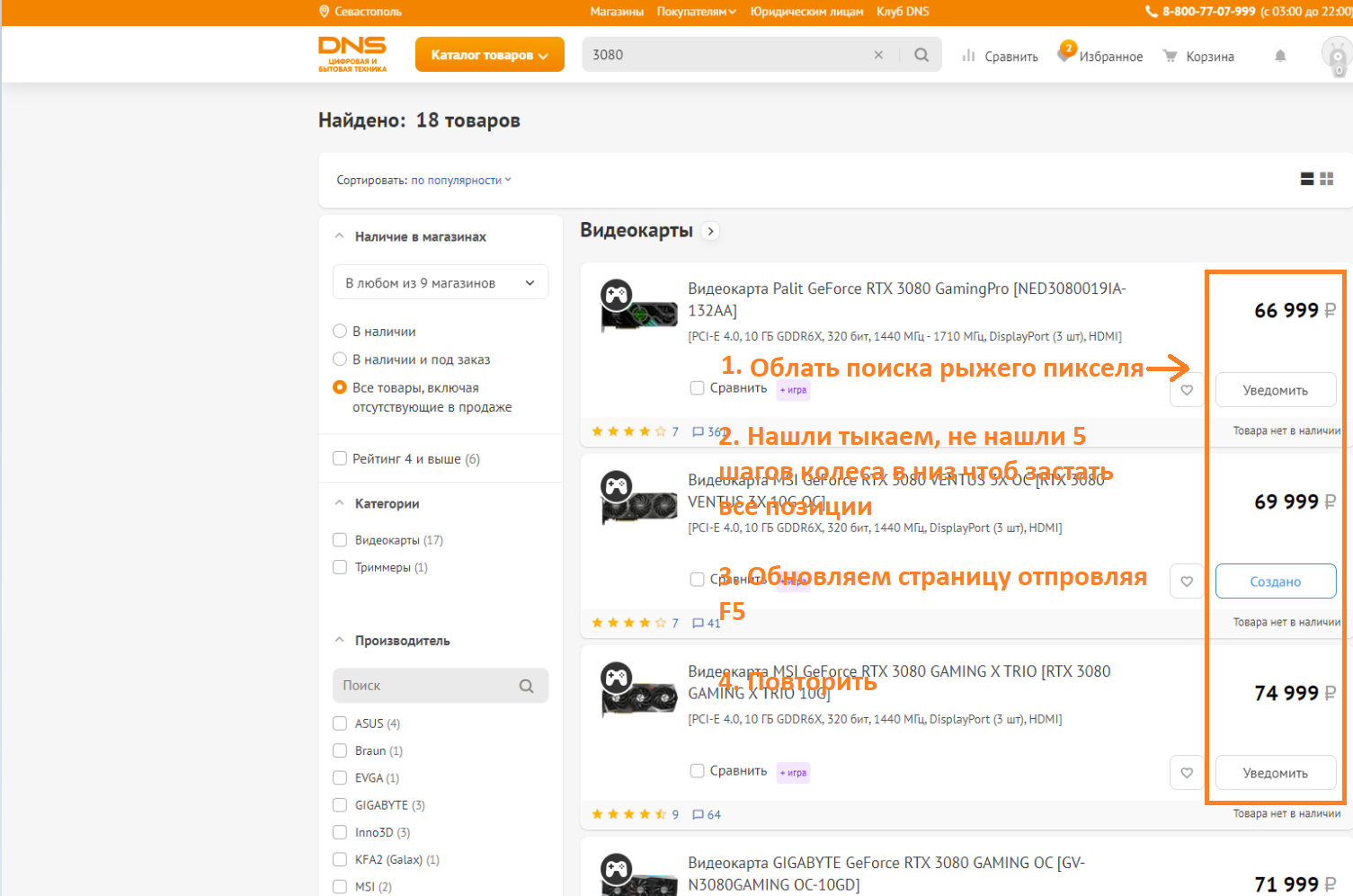Viewport: 1353px width, 896px height.
Task: Favorite the MSI RTX 3080 GAMING X TRIO with the heart
Action: click(1187, 773)
